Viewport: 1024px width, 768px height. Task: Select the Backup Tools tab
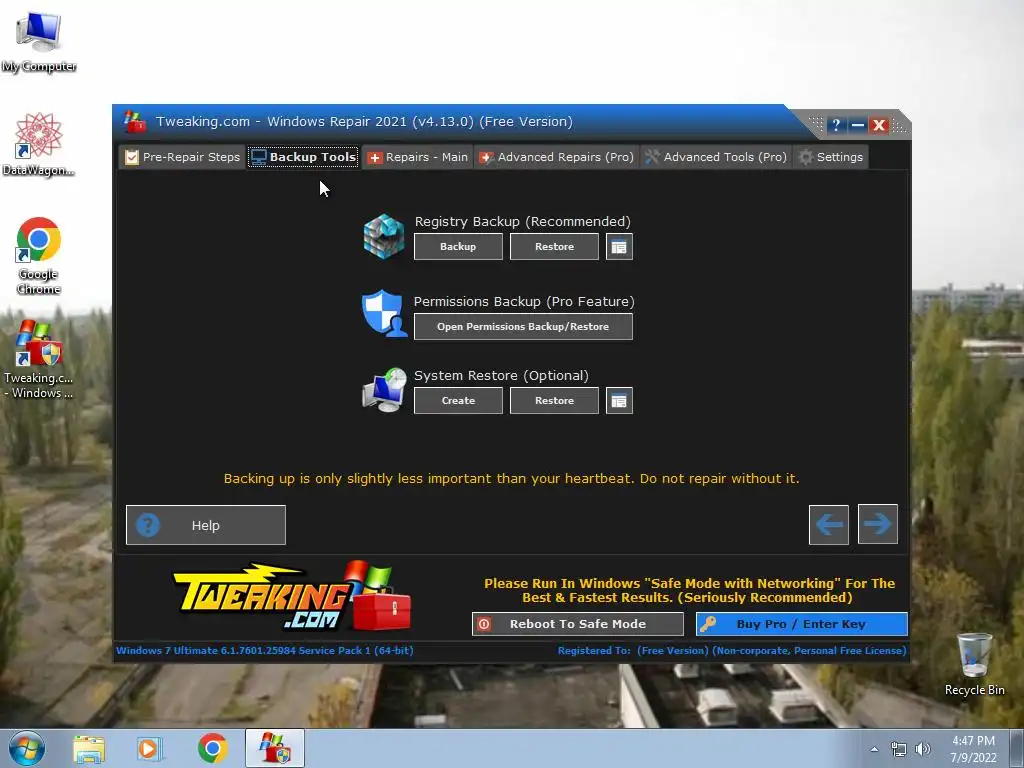click(303, 157)
